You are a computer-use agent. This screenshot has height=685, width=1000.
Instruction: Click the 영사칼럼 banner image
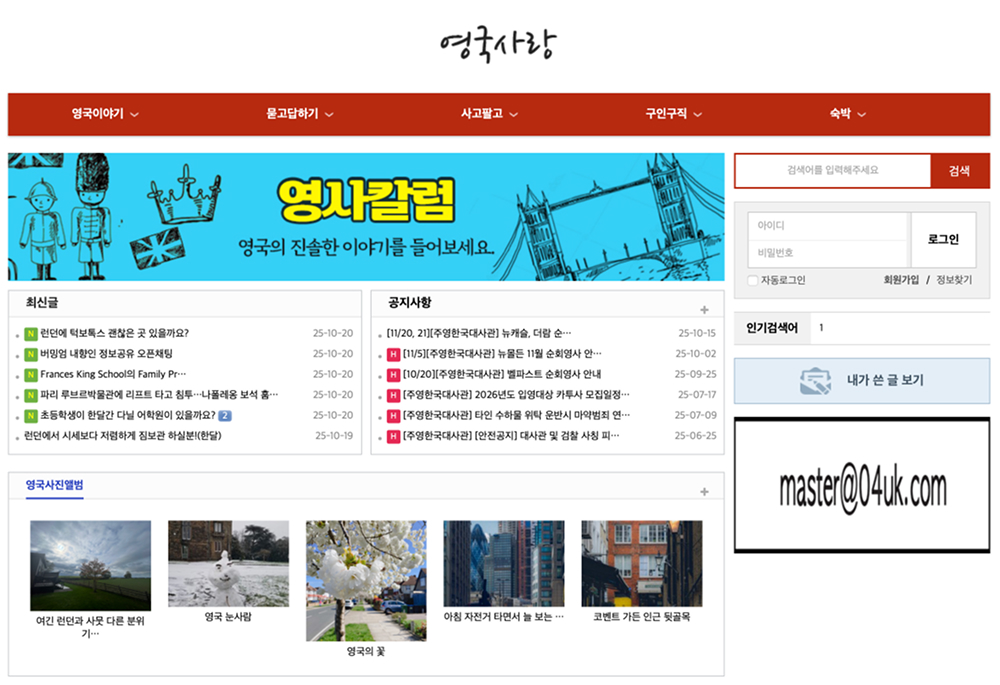click(366, 217)
